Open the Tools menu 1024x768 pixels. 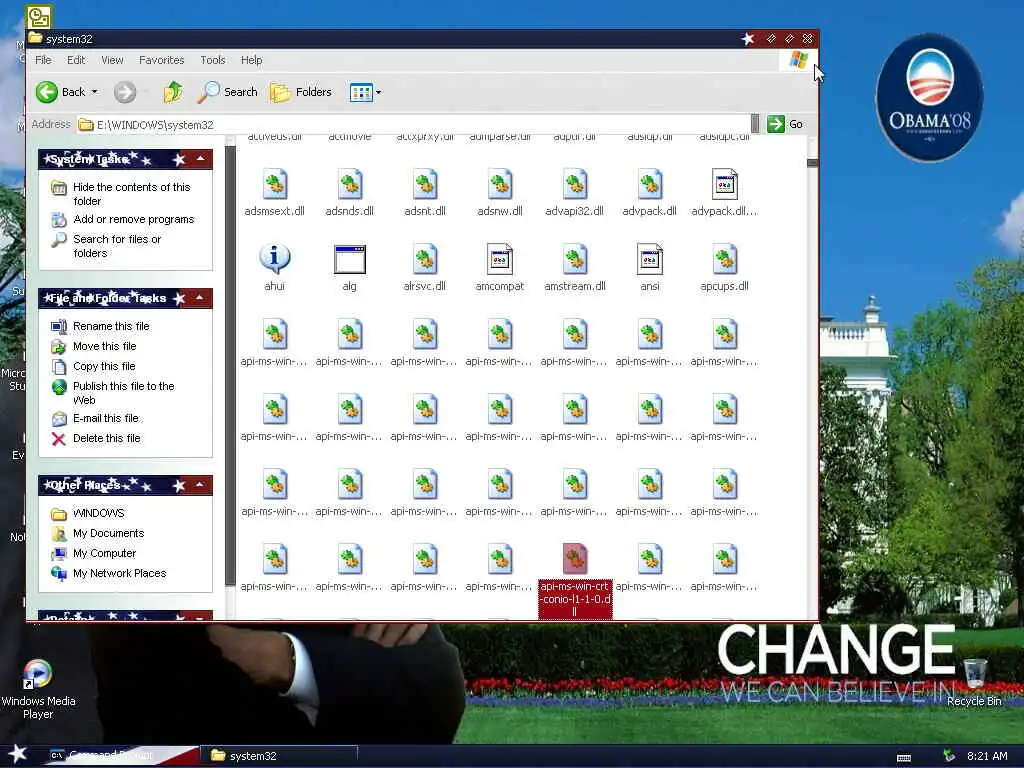pos(213,60)
